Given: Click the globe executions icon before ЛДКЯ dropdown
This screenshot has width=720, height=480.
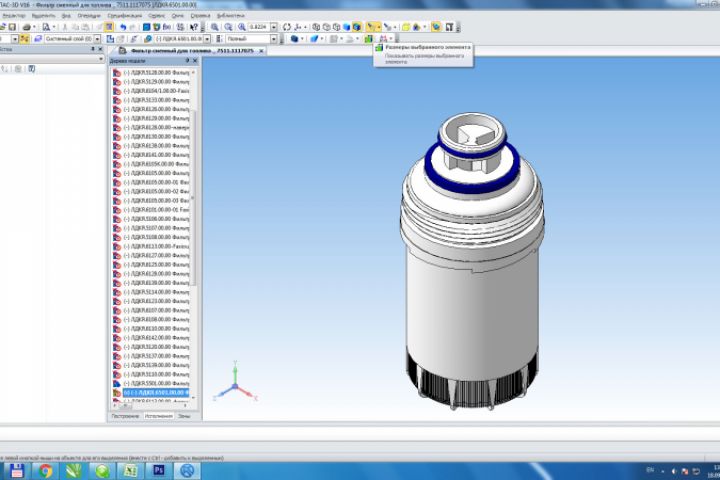Looking at the screenshot, I should 148,39.
